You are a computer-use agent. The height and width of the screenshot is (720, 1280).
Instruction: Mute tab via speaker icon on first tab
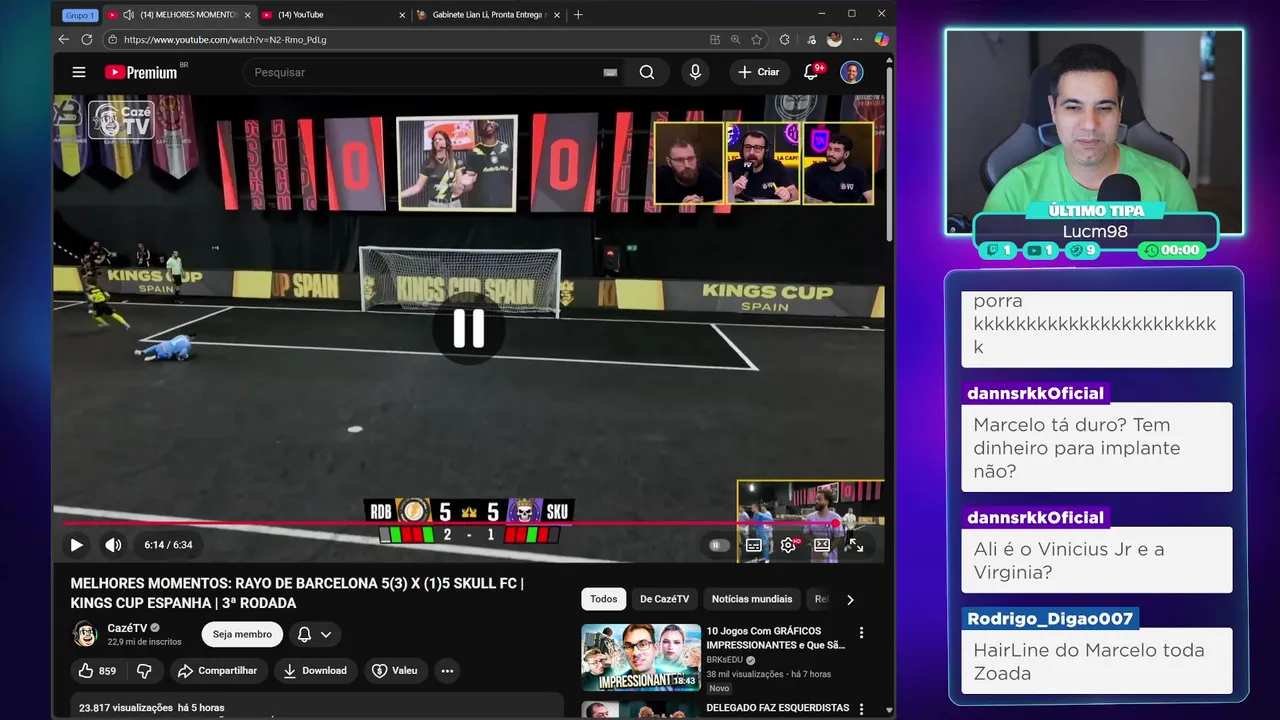point(128,15)
